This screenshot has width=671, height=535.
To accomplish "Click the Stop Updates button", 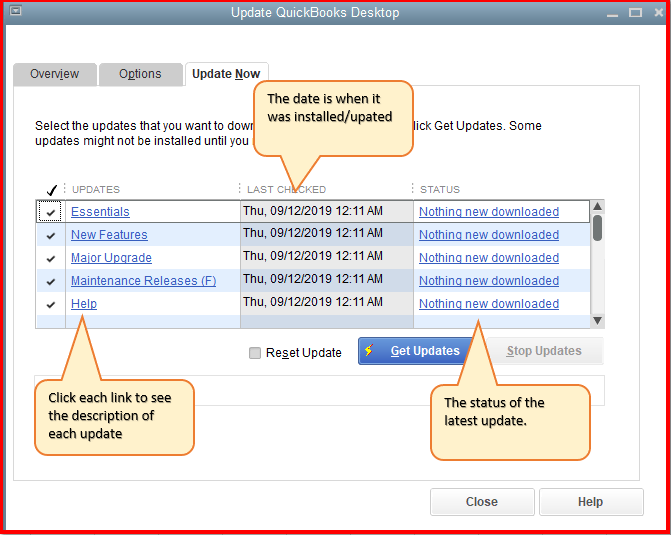I will pos(544,351).
